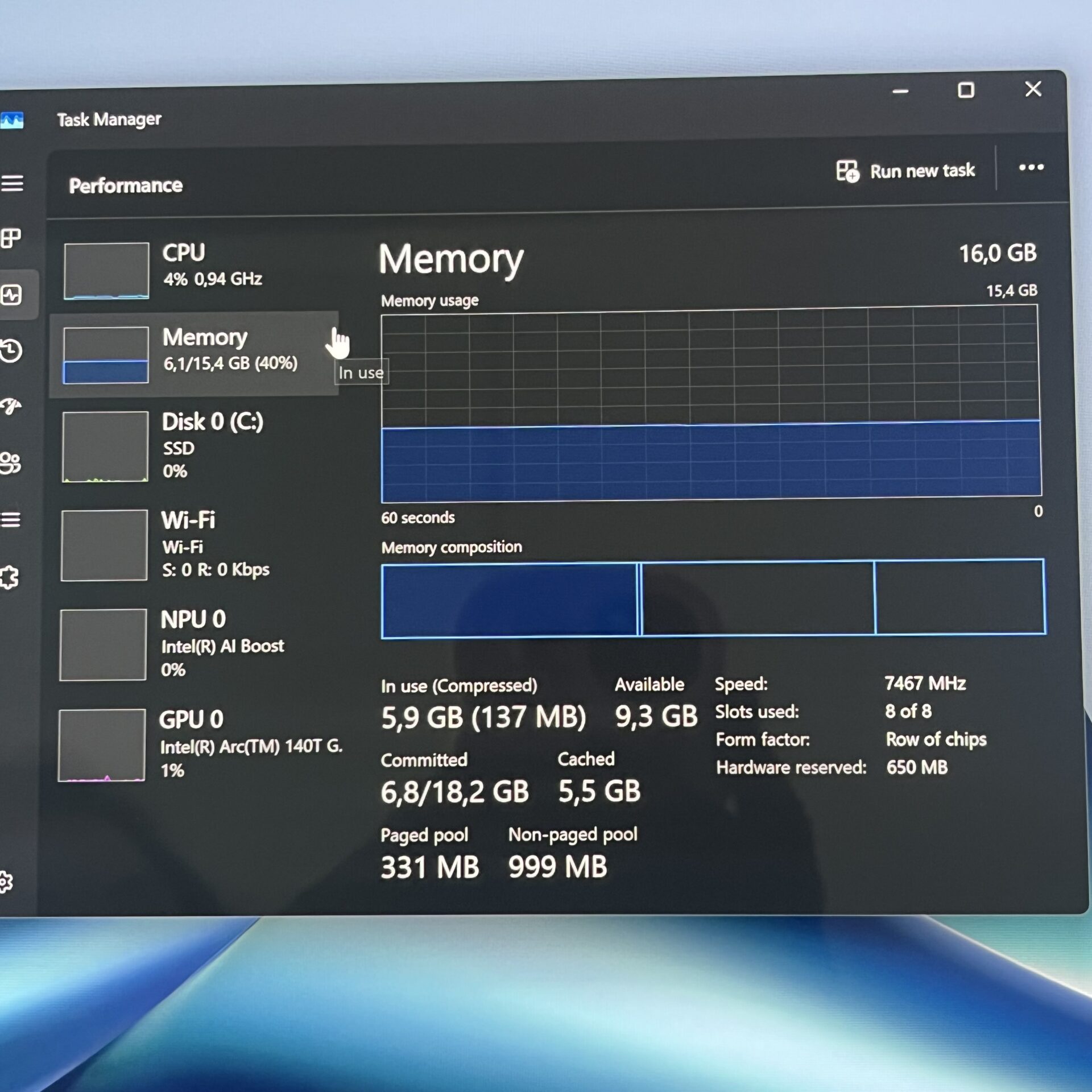The image size is (1092, 1092).
Task: Click the free segment of memory composition
Action: coord(960,597)
